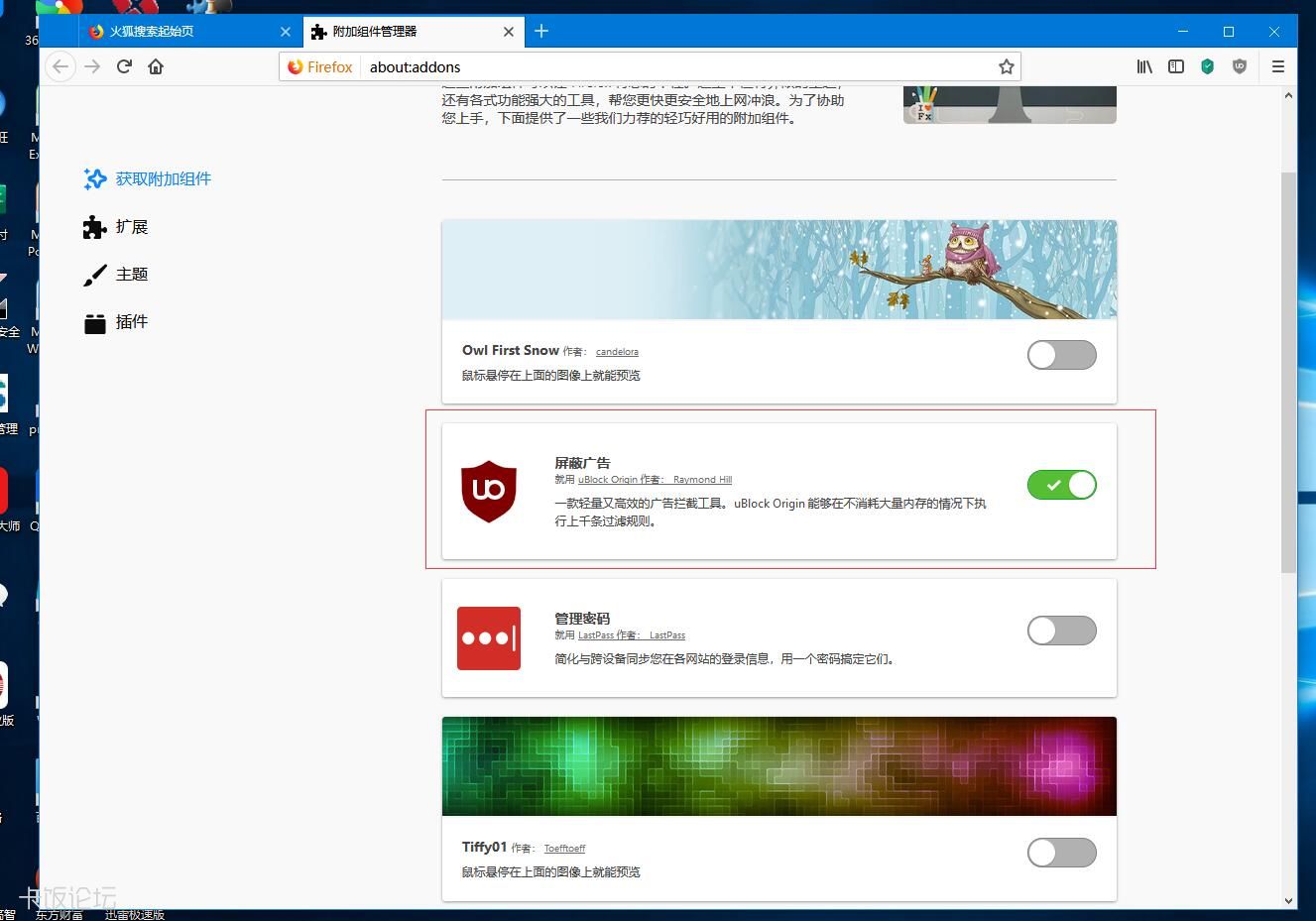1316x921 pixels.
Task: Click the green shield toolbar icon
Action: point(1207,66)
